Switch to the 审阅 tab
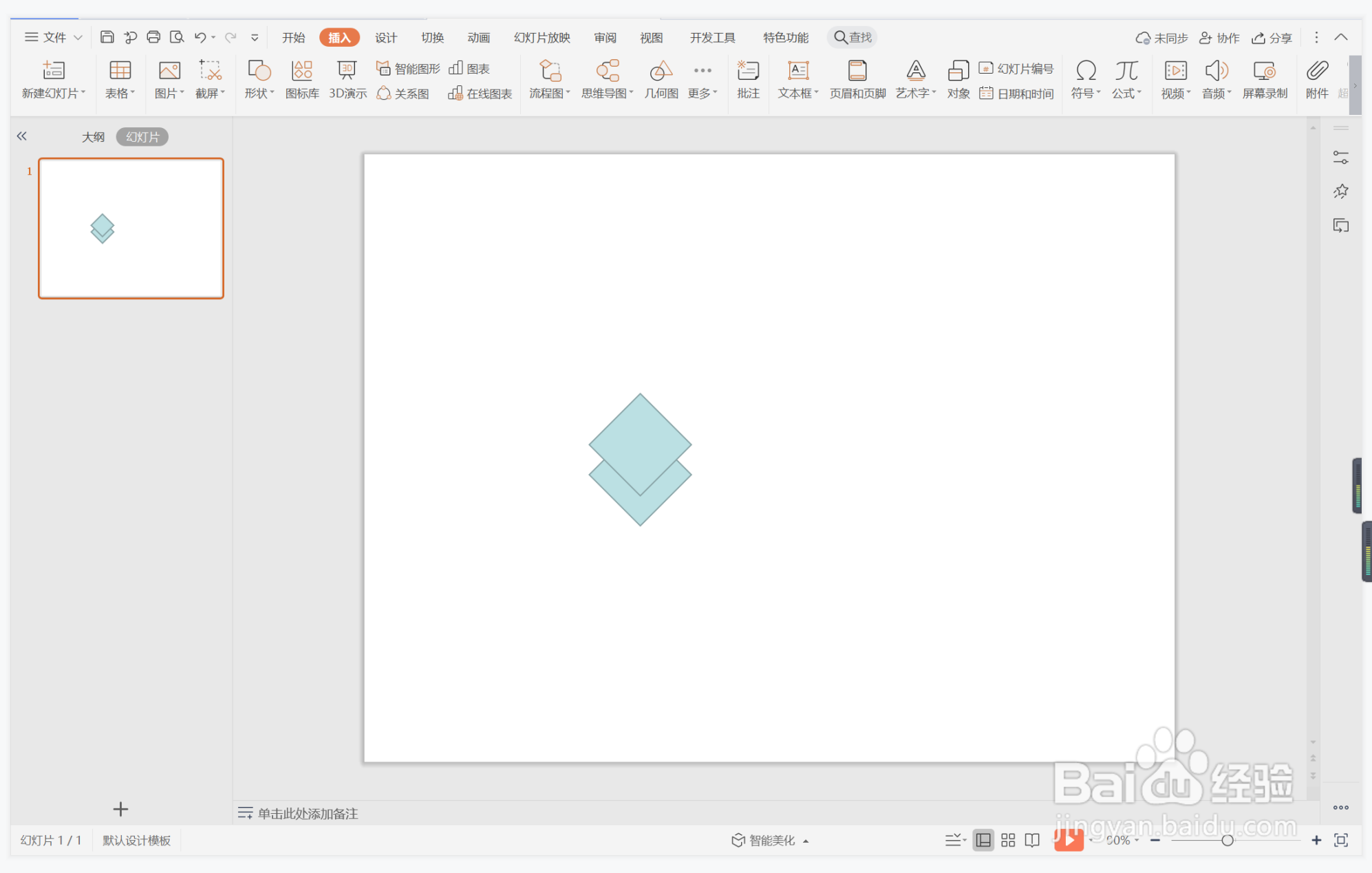Image resolution: width=1372 pixels, height=873 pixels. point(605,37)
